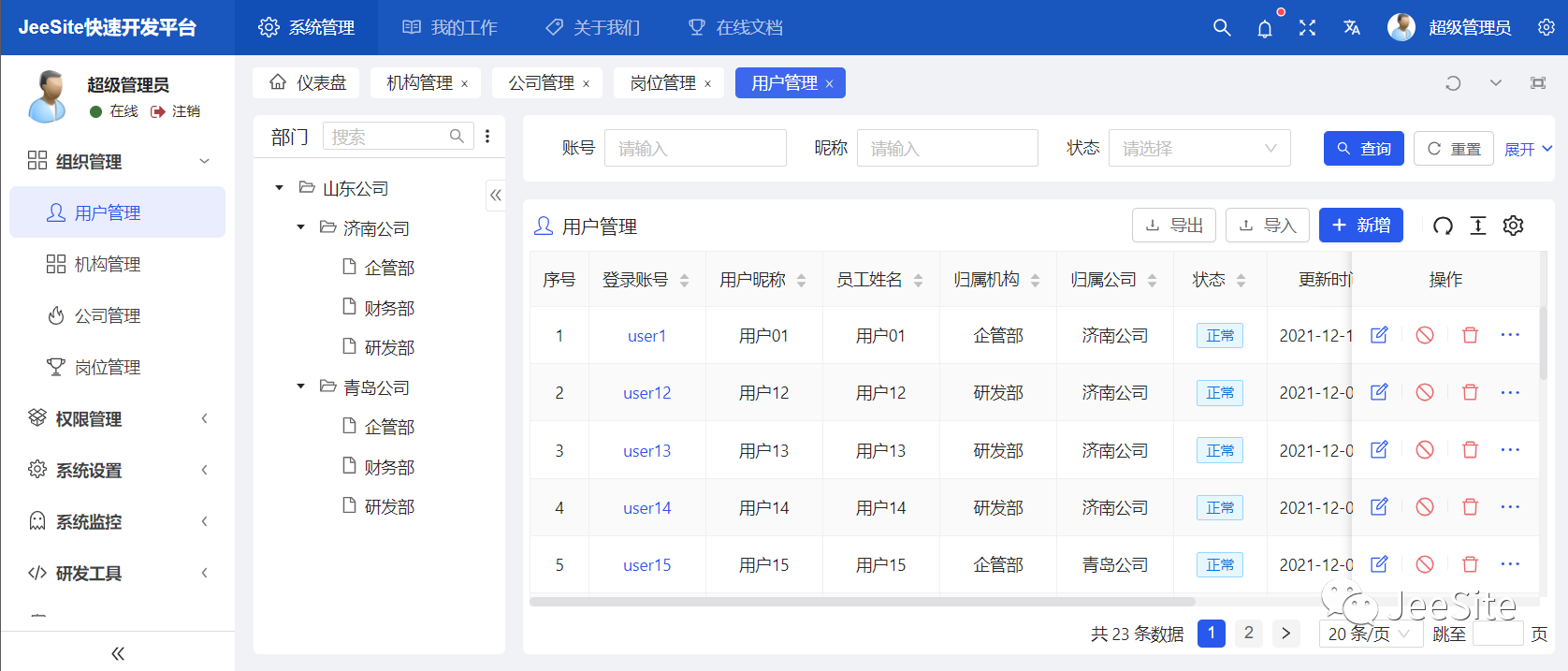Open table column settings gear
1568x671 pixels.
click(1514, 226)
